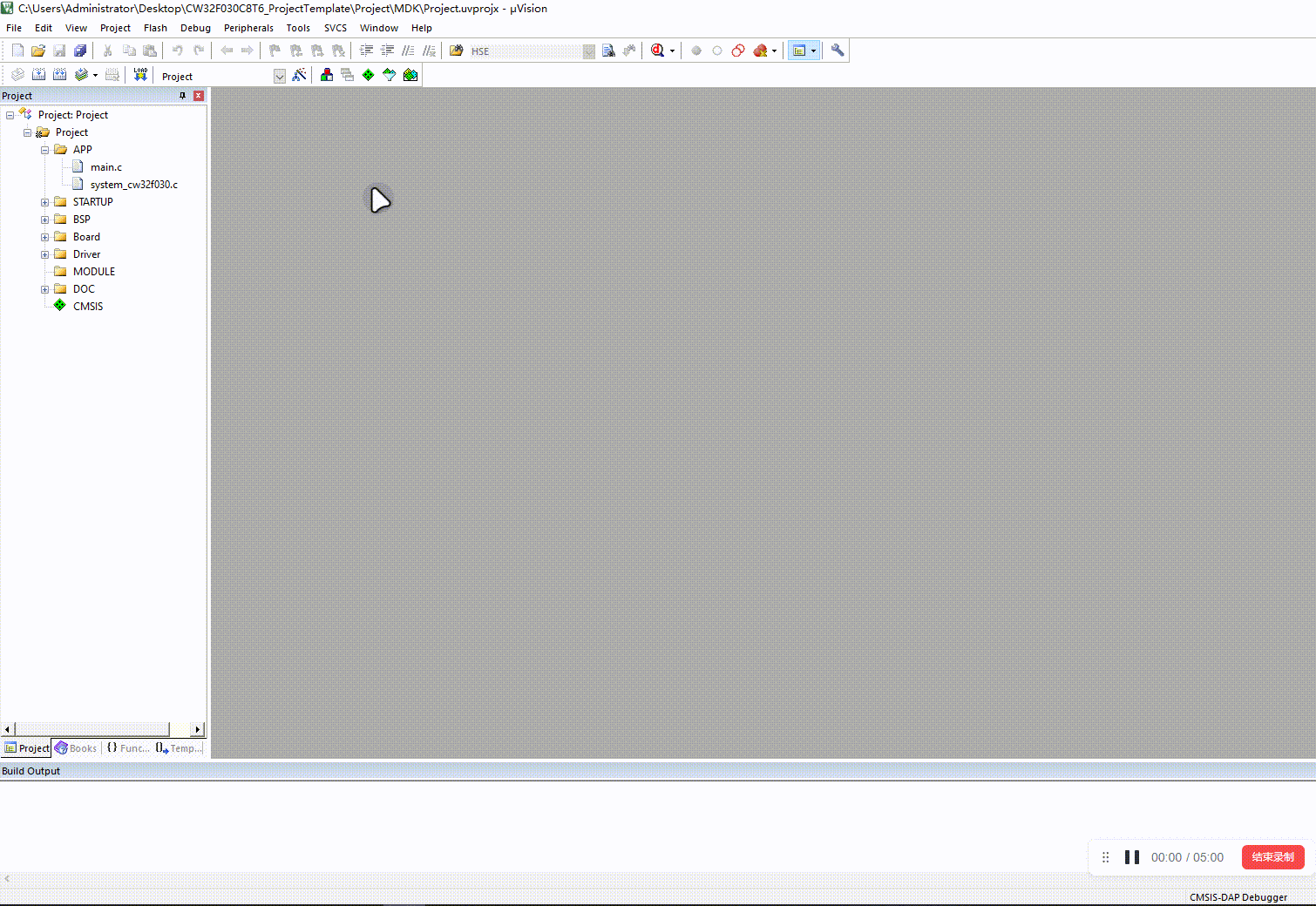
Task: Click the Build target icon
Action: click(x=38, y=75)
